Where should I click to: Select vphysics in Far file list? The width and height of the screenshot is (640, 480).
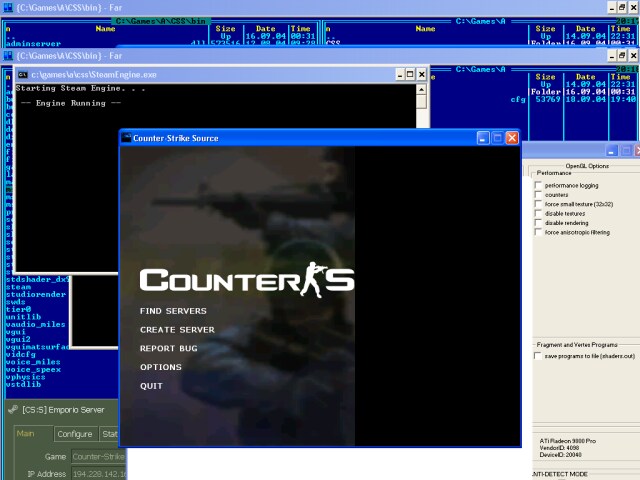(x=26, y=377)
